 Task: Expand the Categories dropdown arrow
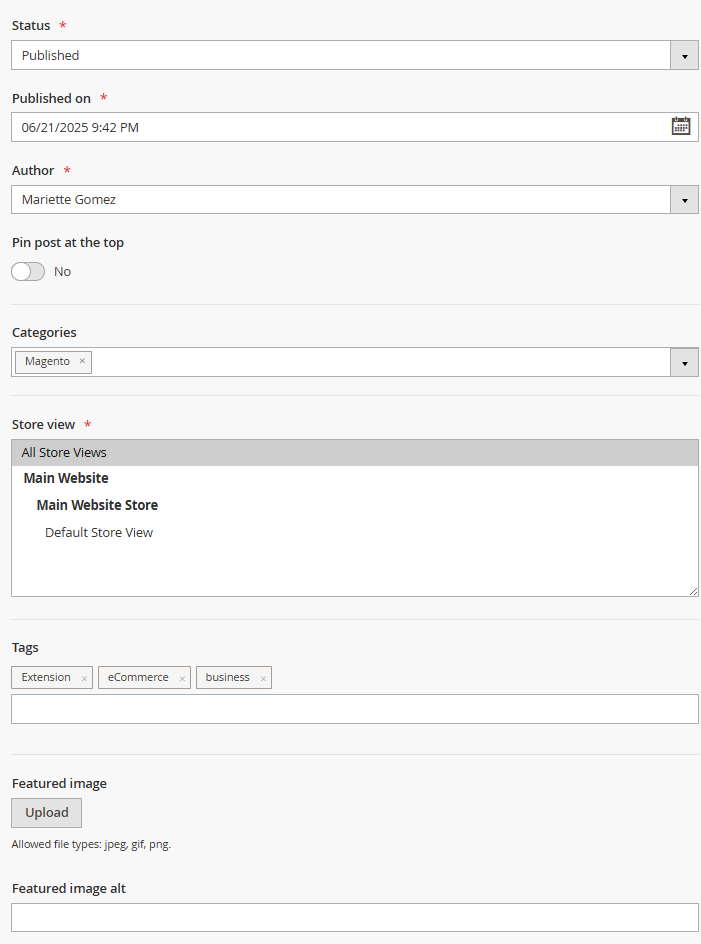pos(684,362)
